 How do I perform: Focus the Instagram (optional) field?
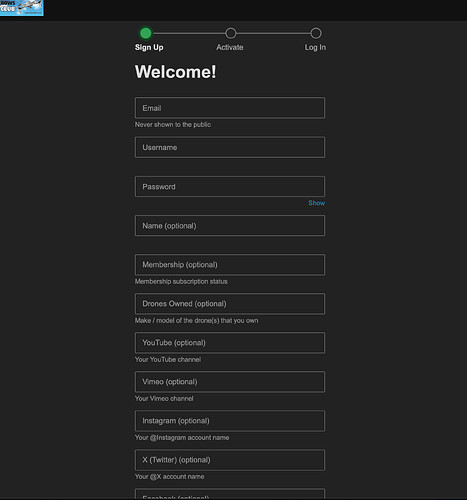tap(230, 421)
